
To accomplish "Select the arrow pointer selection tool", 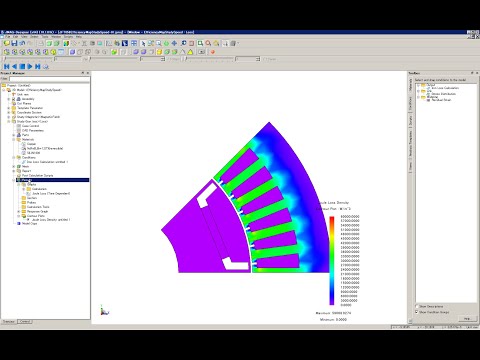I will point(143,43).
